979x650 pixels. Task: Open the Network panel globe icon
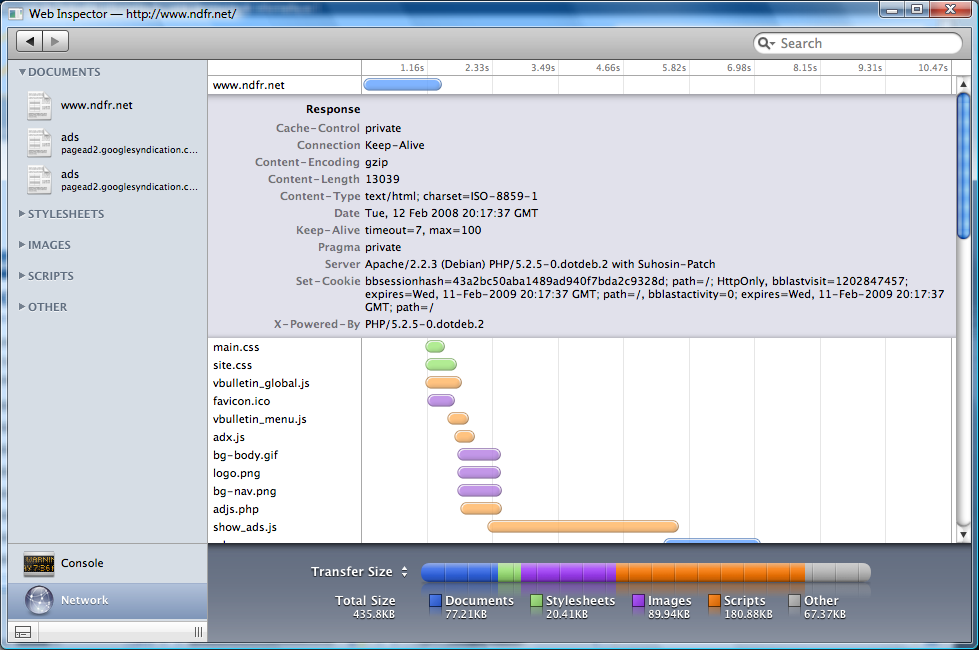tap(39, 600)
